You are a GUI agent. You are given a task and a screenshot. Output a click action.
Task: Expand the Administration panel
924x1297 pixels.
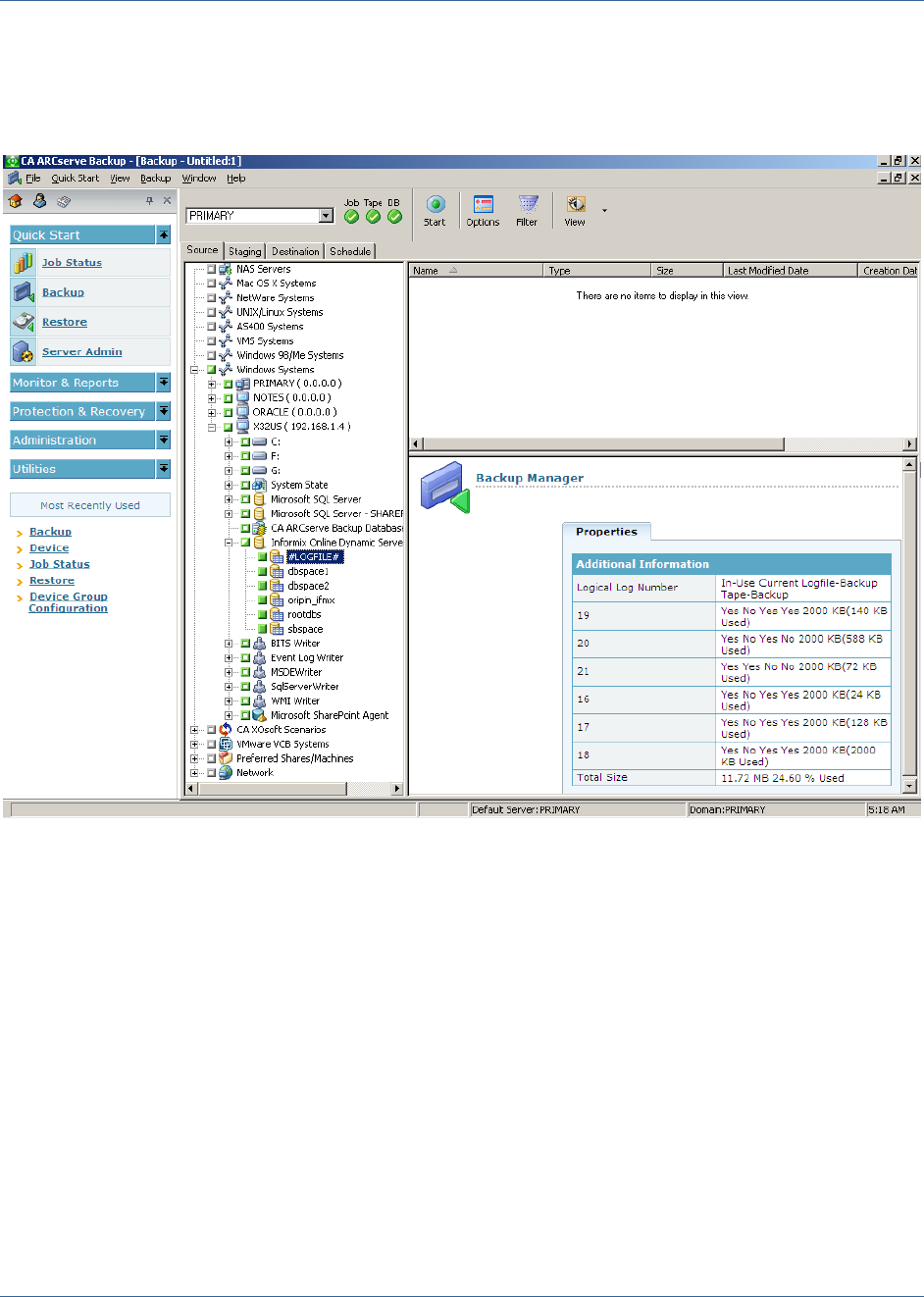164,440
